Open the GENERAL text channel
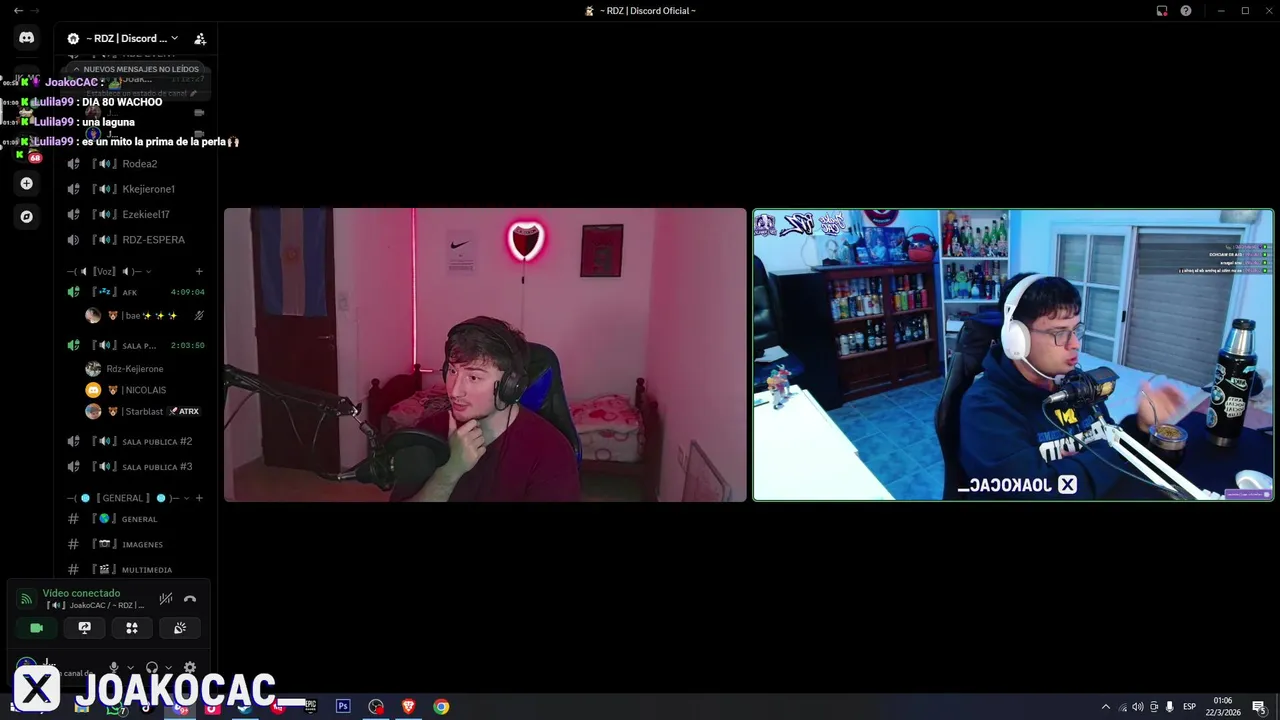 [135, 519]
